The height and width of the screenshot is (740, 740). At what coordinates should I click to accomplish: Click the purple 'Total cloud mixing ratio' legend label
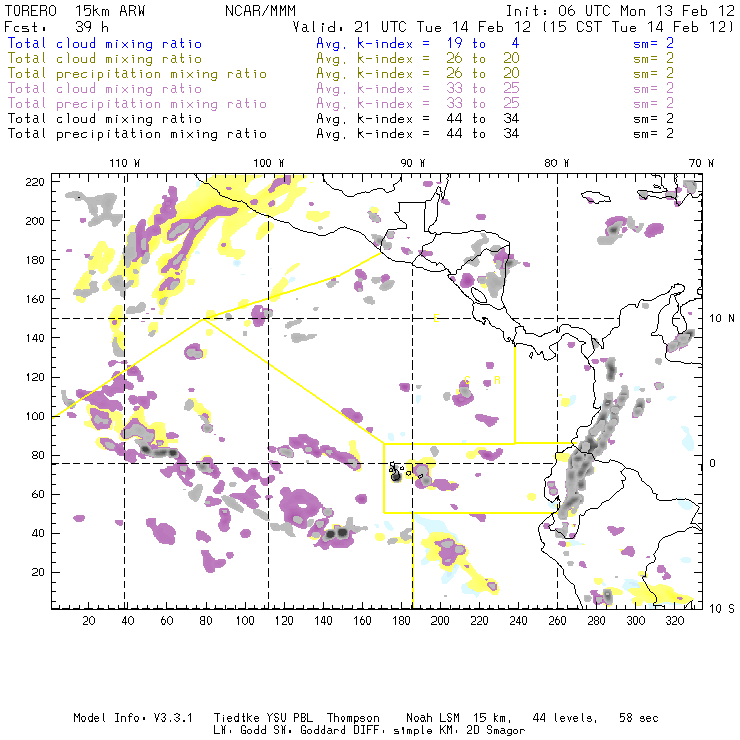click(x=105, y=89)
